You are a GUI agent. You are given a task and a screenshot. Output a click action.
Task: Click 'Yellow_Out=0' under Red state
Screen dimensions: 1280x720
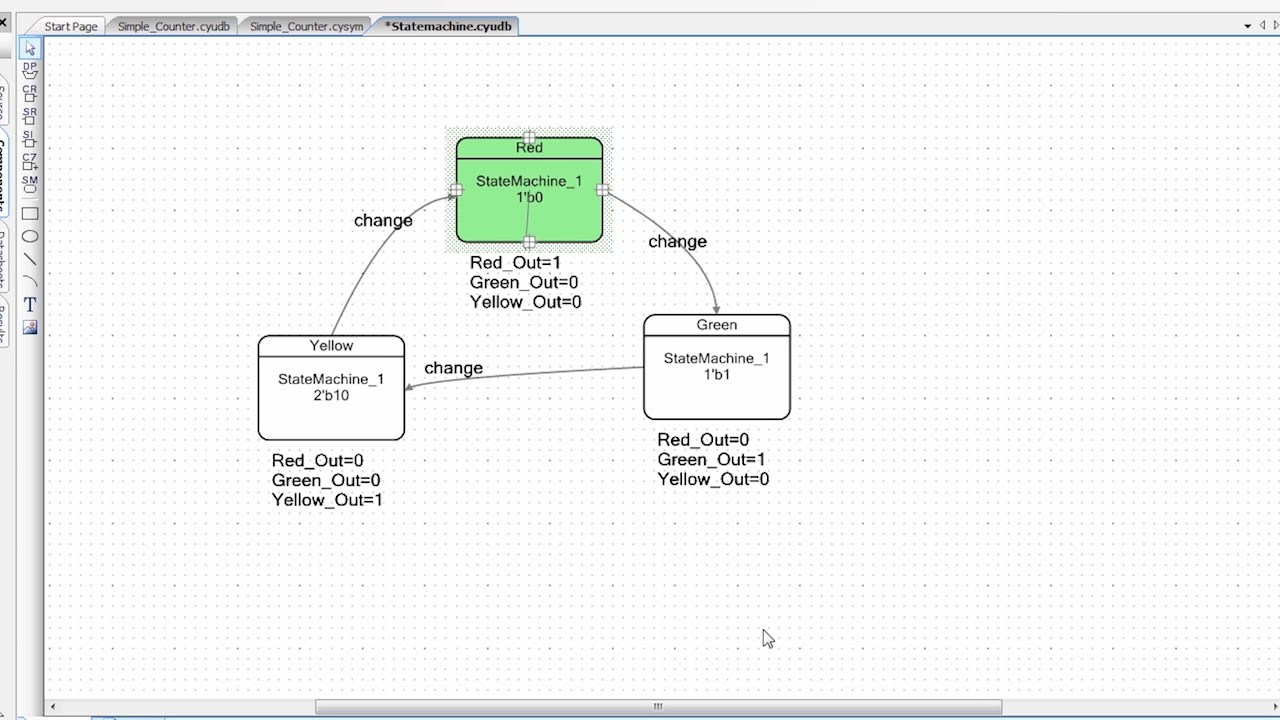tap(526, 302)
